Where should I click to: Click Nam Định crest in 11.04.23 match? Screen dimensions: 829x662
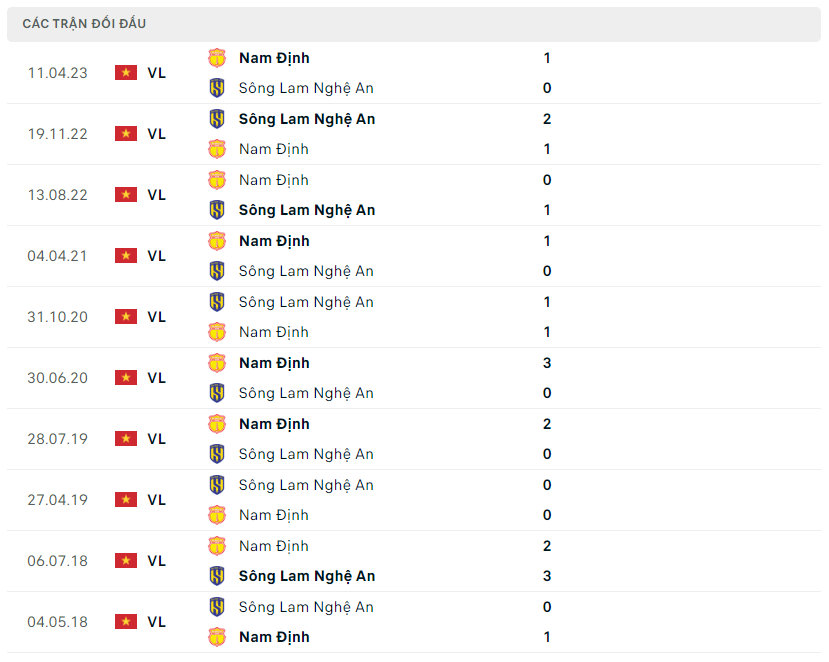point(217,58)
